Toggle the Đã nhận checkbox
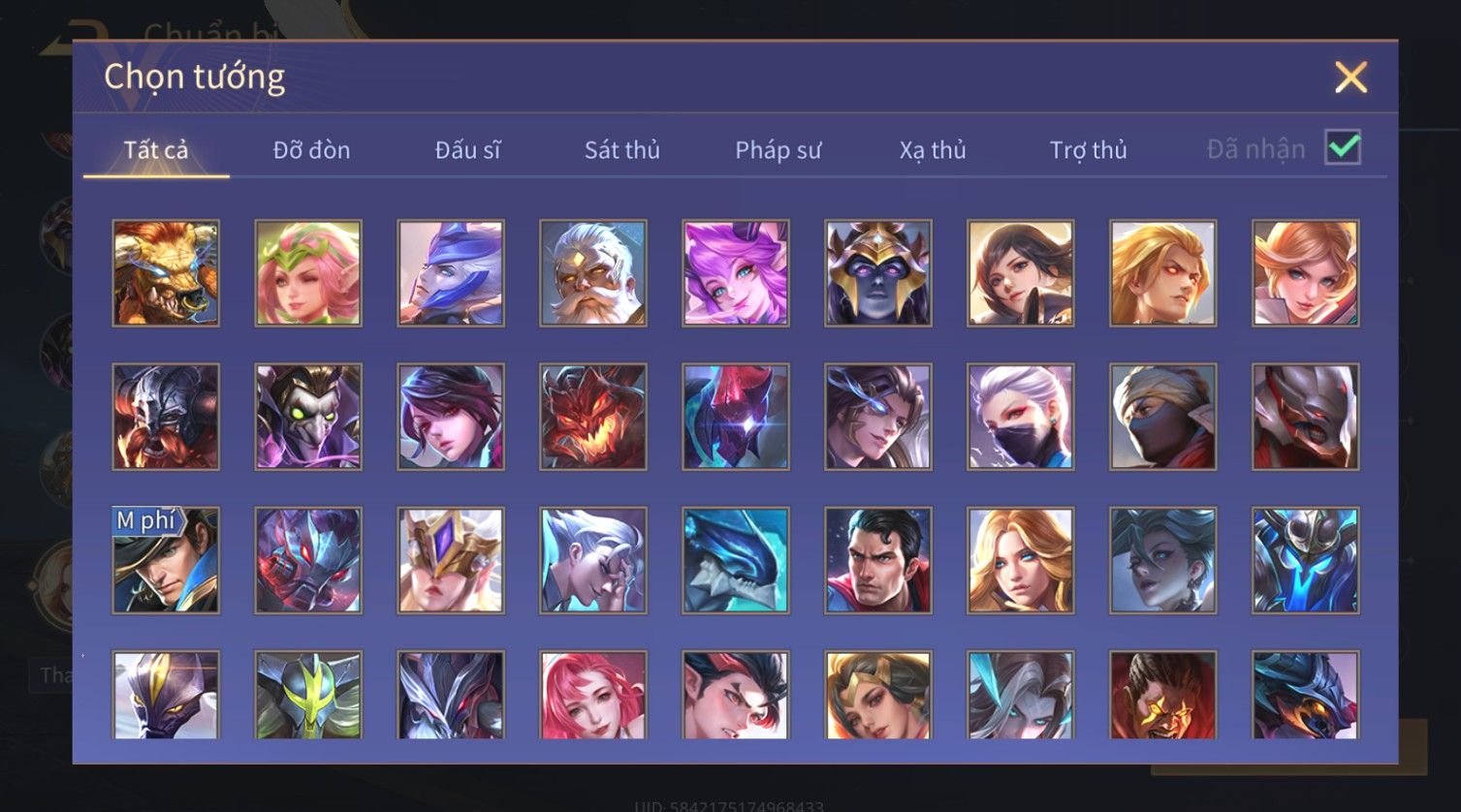Image resolution: width=1461 pixels, height=812 pixels. (x=1343, y=148)
